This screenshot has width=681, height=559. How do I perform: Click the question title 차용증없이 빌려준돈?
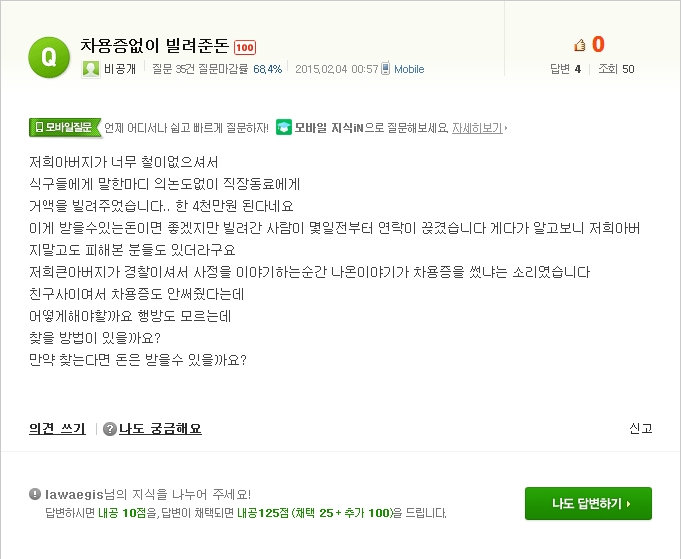(155, 46)
